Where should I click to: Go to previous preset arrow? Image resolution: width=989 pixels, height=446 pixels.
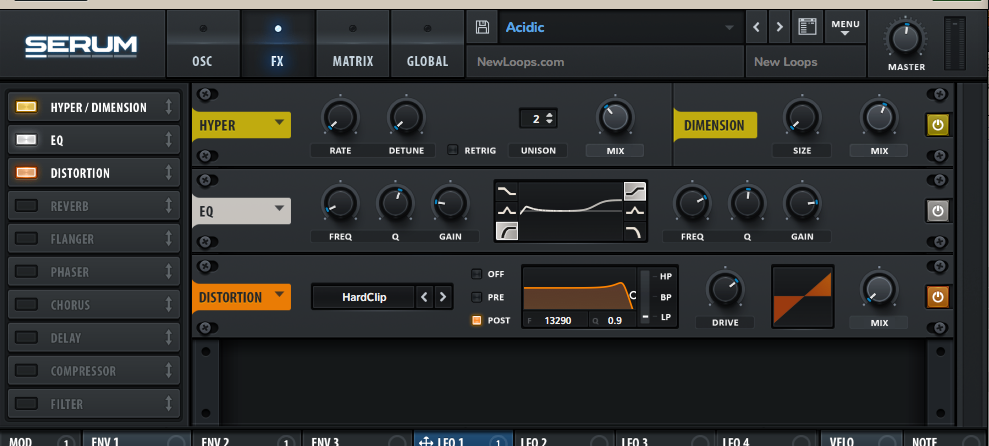click(756, 27)
